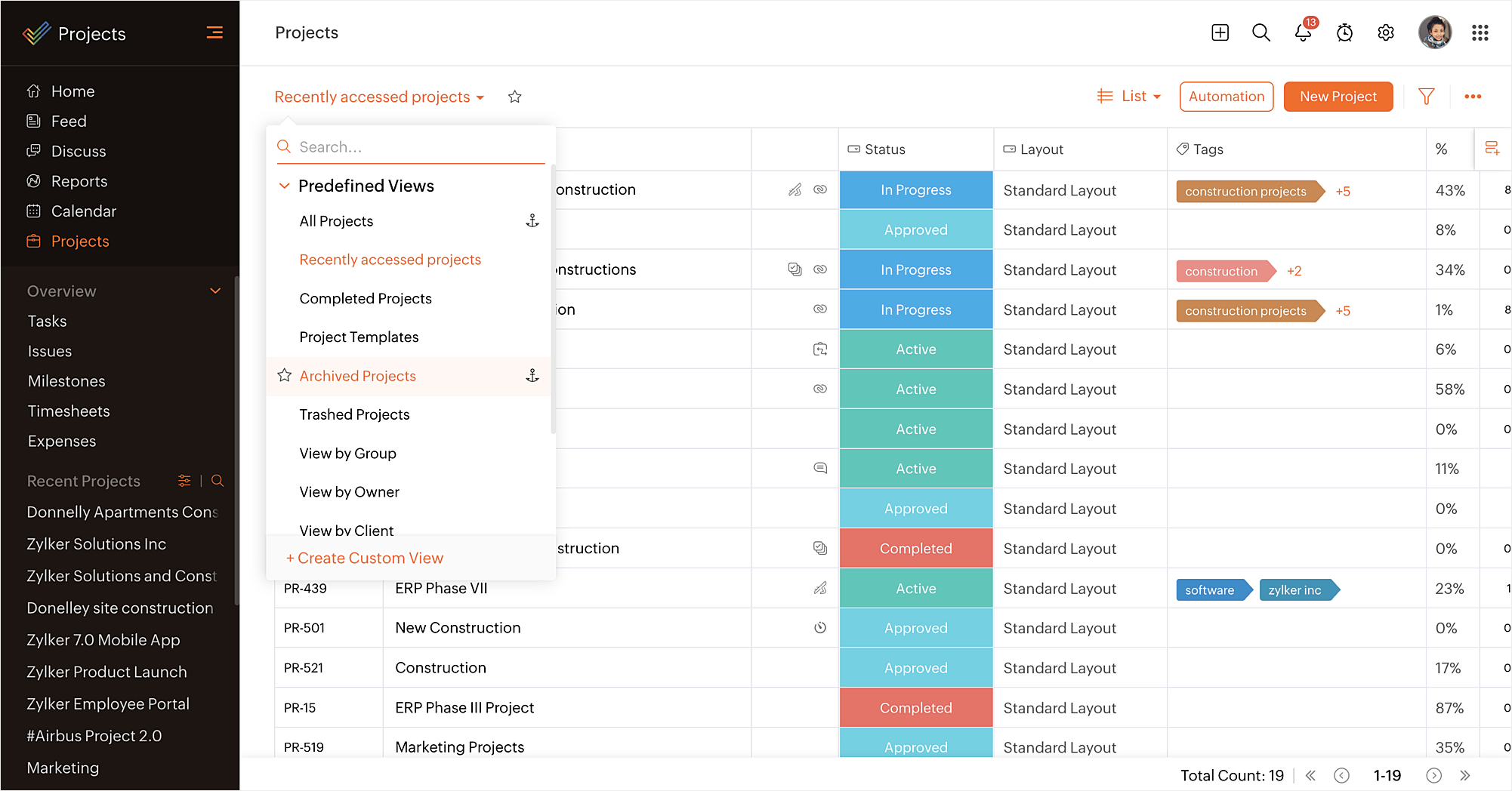
Task: Collapse the Overview sidebar section
Action: [215, 291]
